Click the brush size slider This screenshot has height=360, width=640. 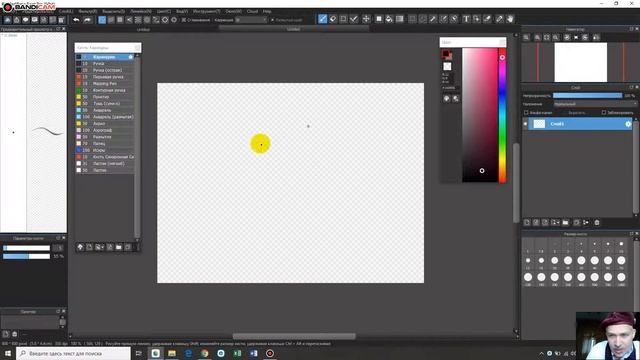coord(27,248)
